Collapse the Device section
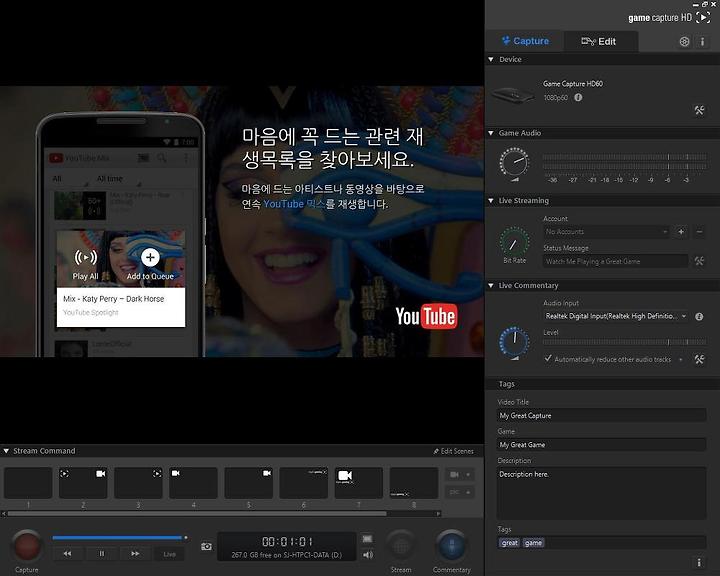The width and height of the screenshot is (720, 576). click(x=491, y=59)
